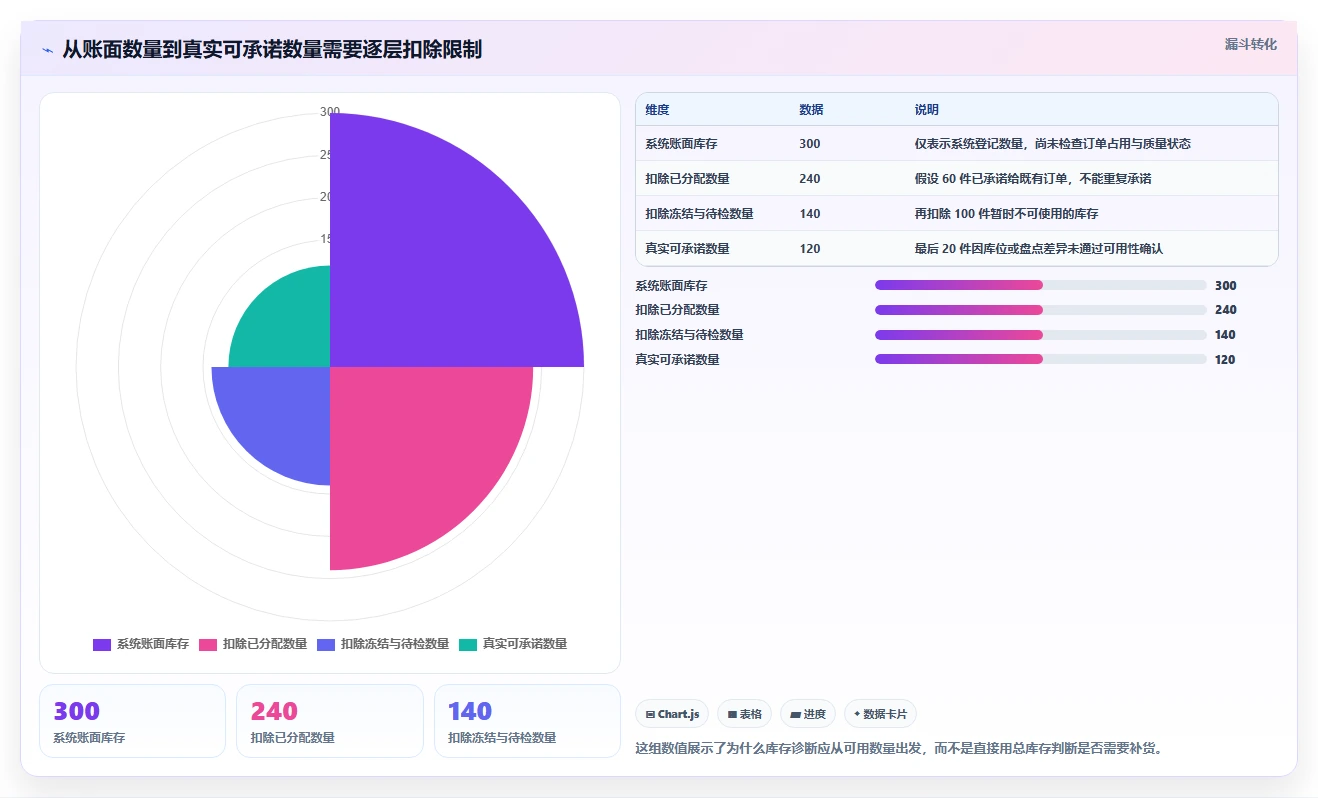The height and width of the screenshot is (798, 1318).
Task: Open the 240 扣除已分配数量 data card
Action: [x=330, y=721]
